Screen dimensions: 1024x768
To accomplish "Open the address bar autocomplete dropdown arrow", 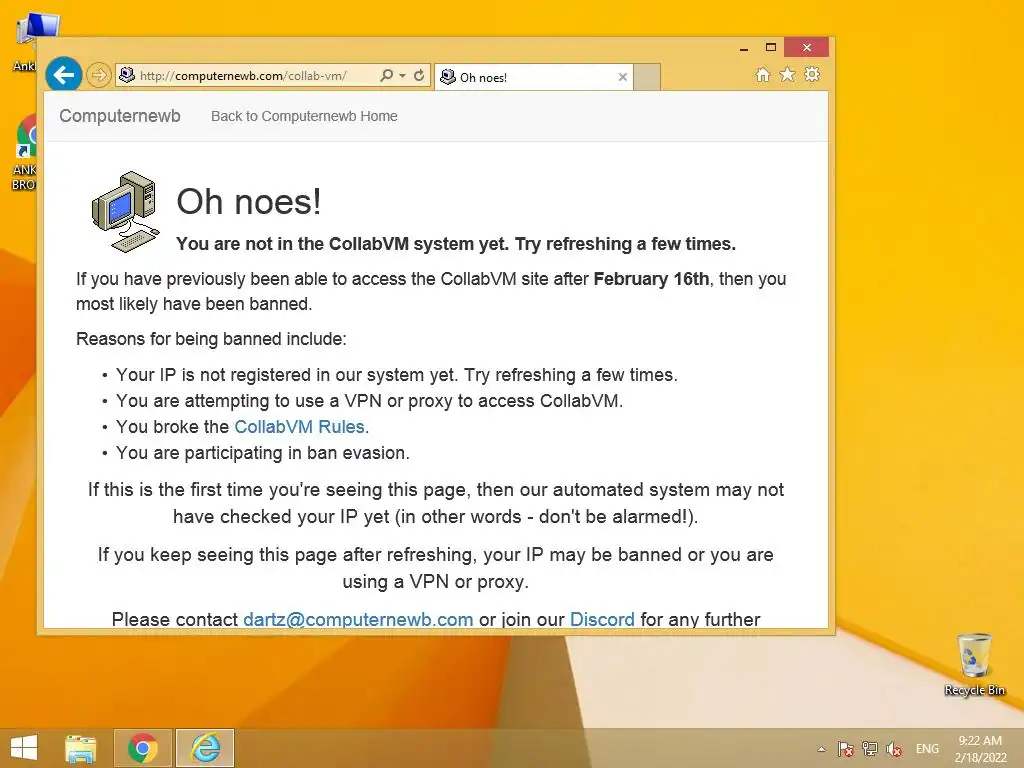I will (402, 76).
